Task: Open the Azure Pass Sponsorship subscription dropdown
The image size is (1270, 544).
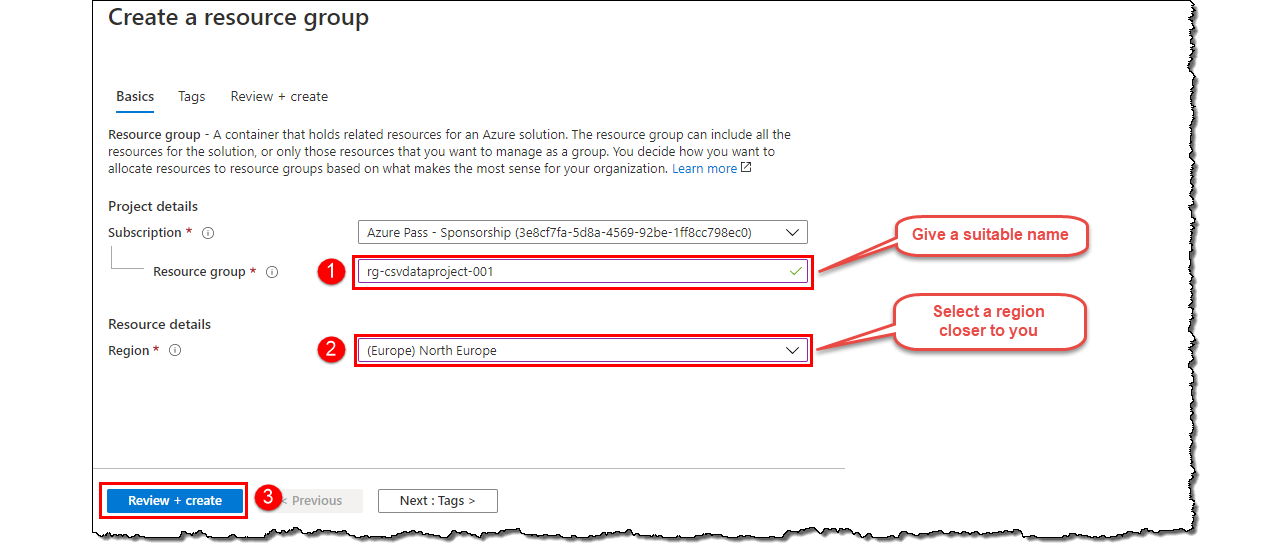Action: click(x=582, y=233)
